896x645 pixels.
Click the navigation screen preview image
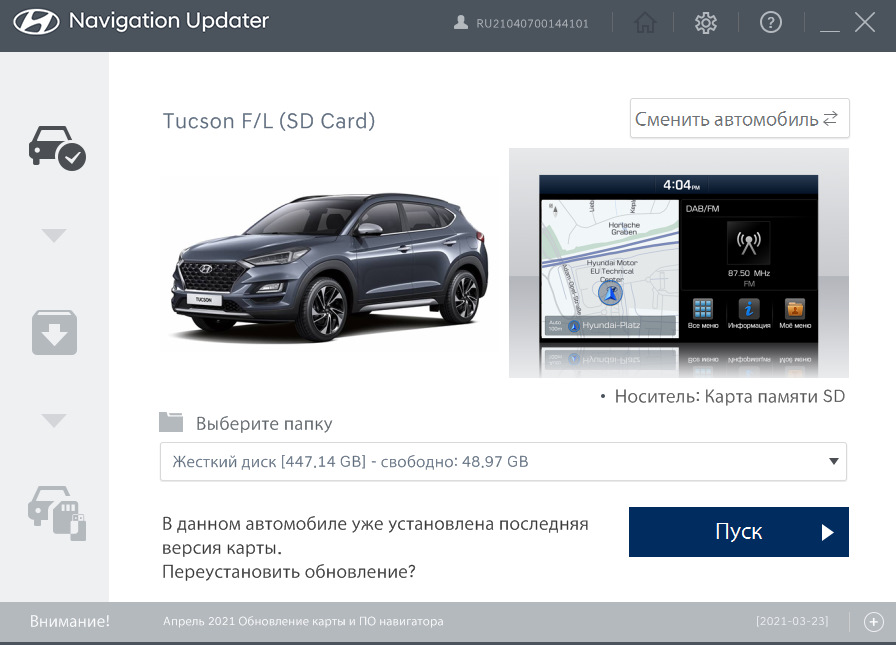[x=678, y=263]
